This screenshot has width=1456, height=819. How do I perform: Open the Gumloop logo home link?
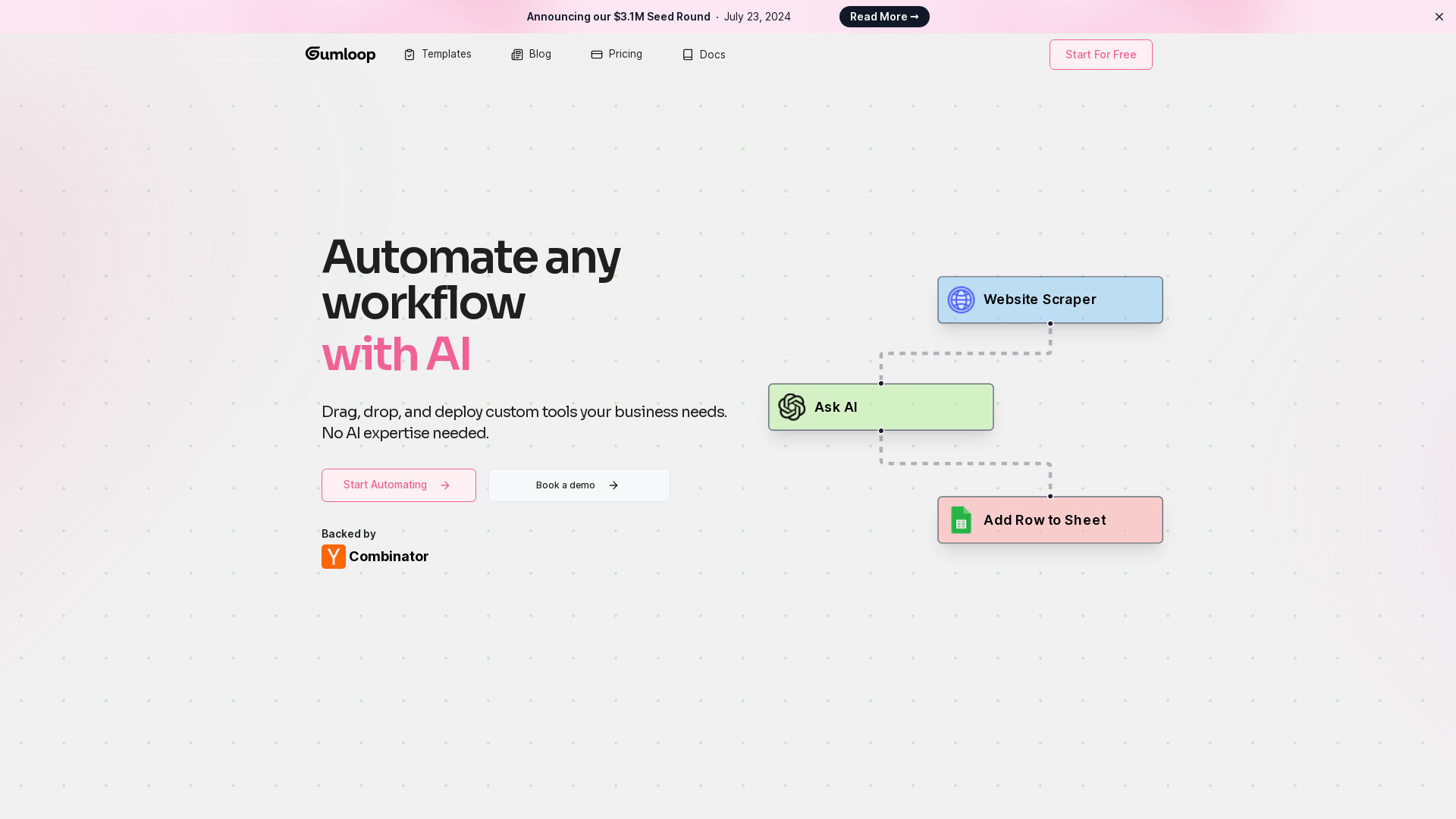coord(340,55)
